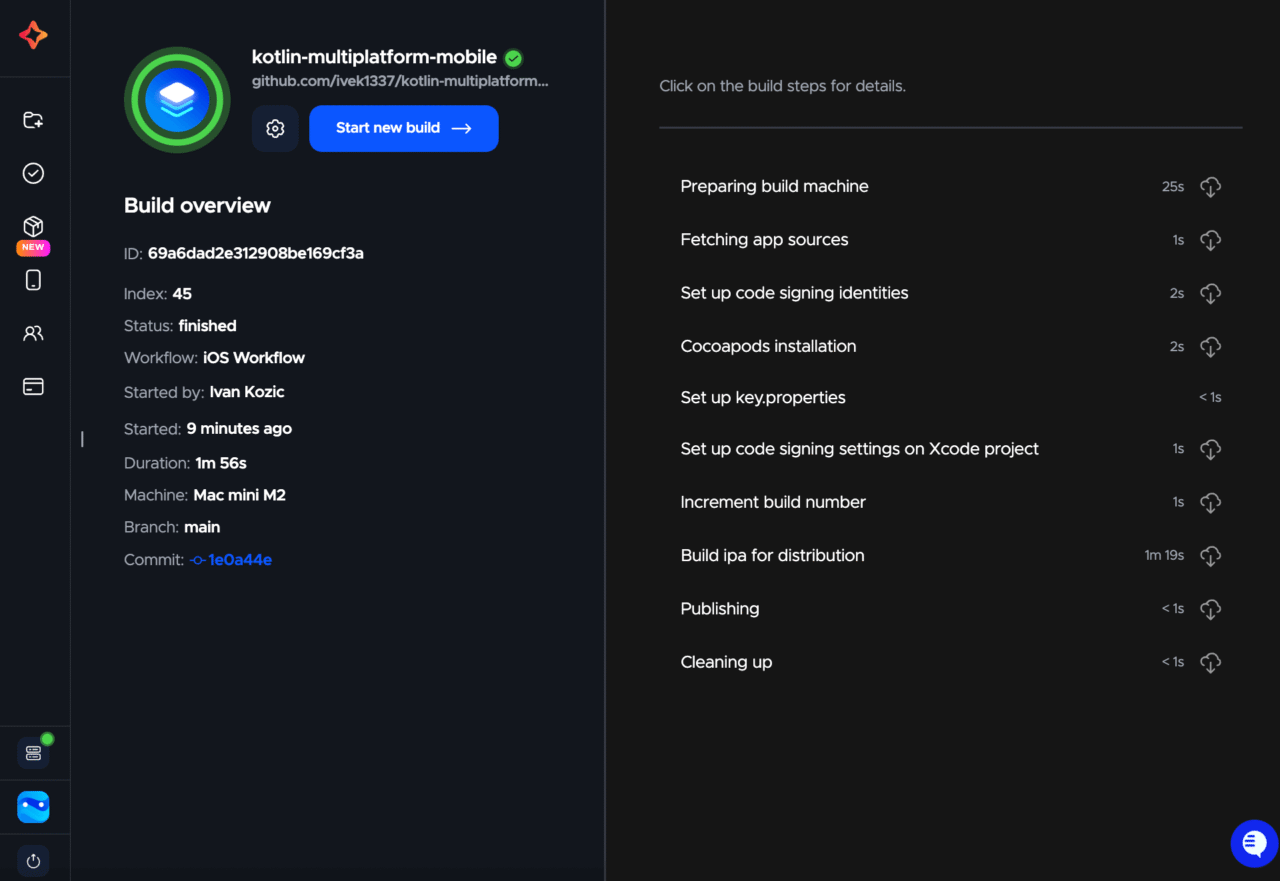This screenshot has width=1280, height=881.
Task: Open the billing card icon in sidebar
Action: (33, 387)
